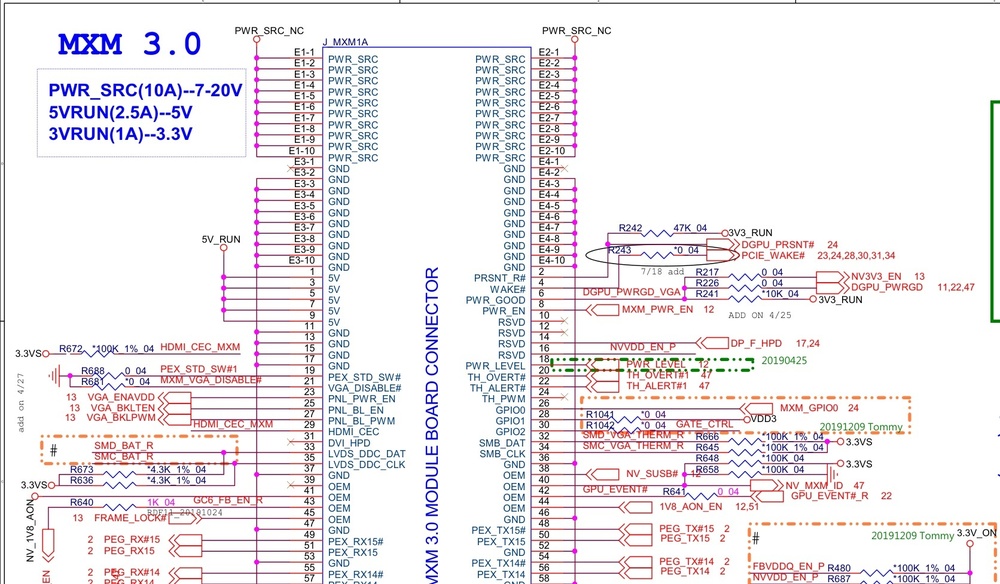Click the "TH_OVERT#1" net label
1000x584 pixels.
pyautogui.click(x=657, y=376)
